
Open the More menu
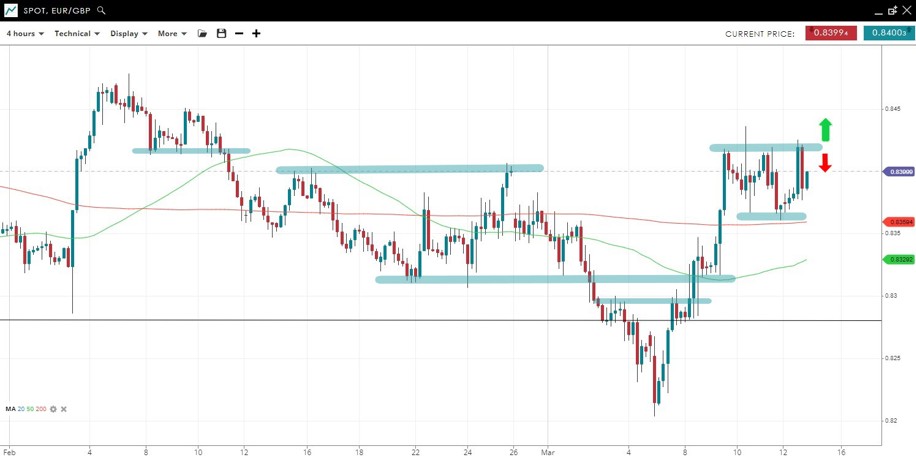pos(172,33)
